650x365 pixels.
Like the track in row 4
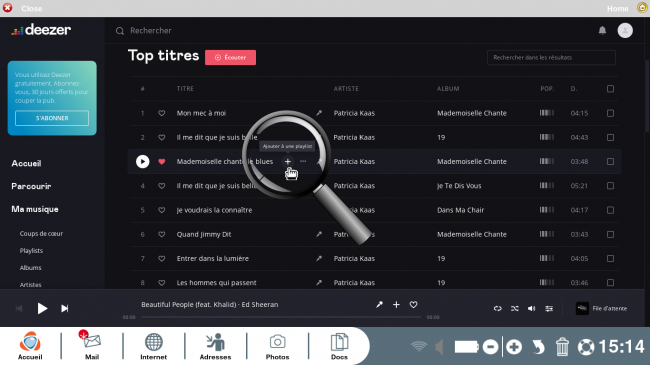(x=162, y=186)
